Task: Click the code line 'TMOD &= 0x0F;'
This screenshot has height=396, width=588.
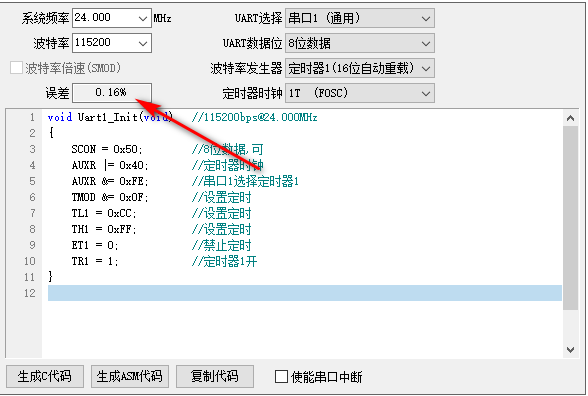Action: pyautogui.click(x=110, y=197)
